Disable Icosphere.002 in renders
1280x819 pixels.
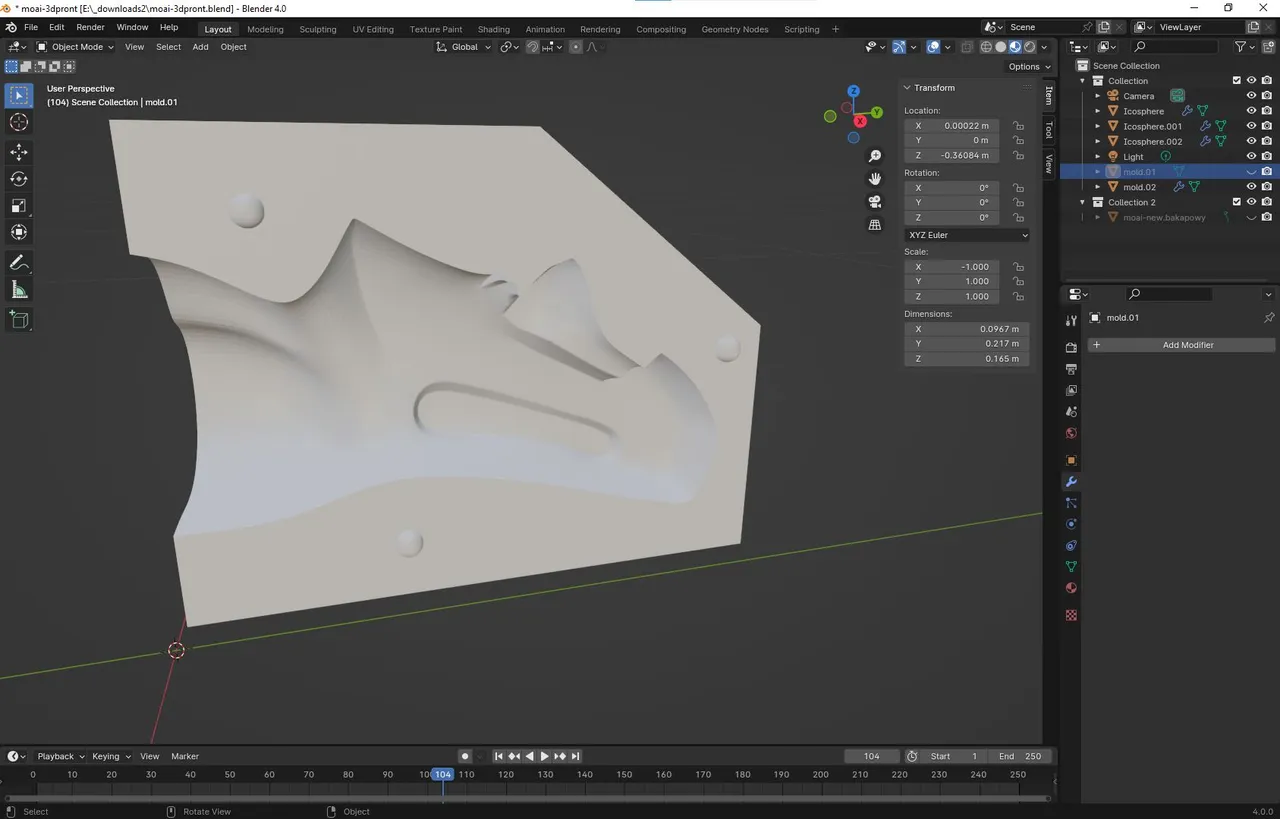click(x=1267, y=141)
